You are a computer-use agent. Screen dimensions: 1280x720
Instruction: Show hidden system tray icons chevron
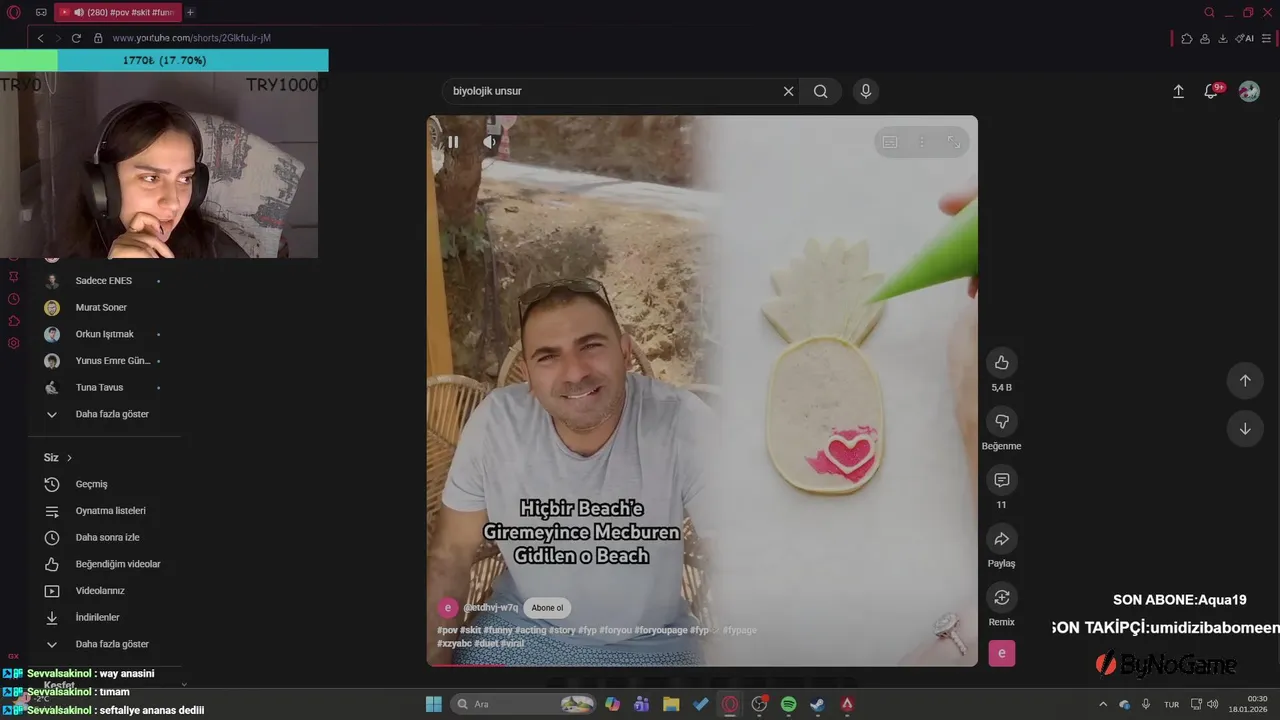pos(1103,704)
